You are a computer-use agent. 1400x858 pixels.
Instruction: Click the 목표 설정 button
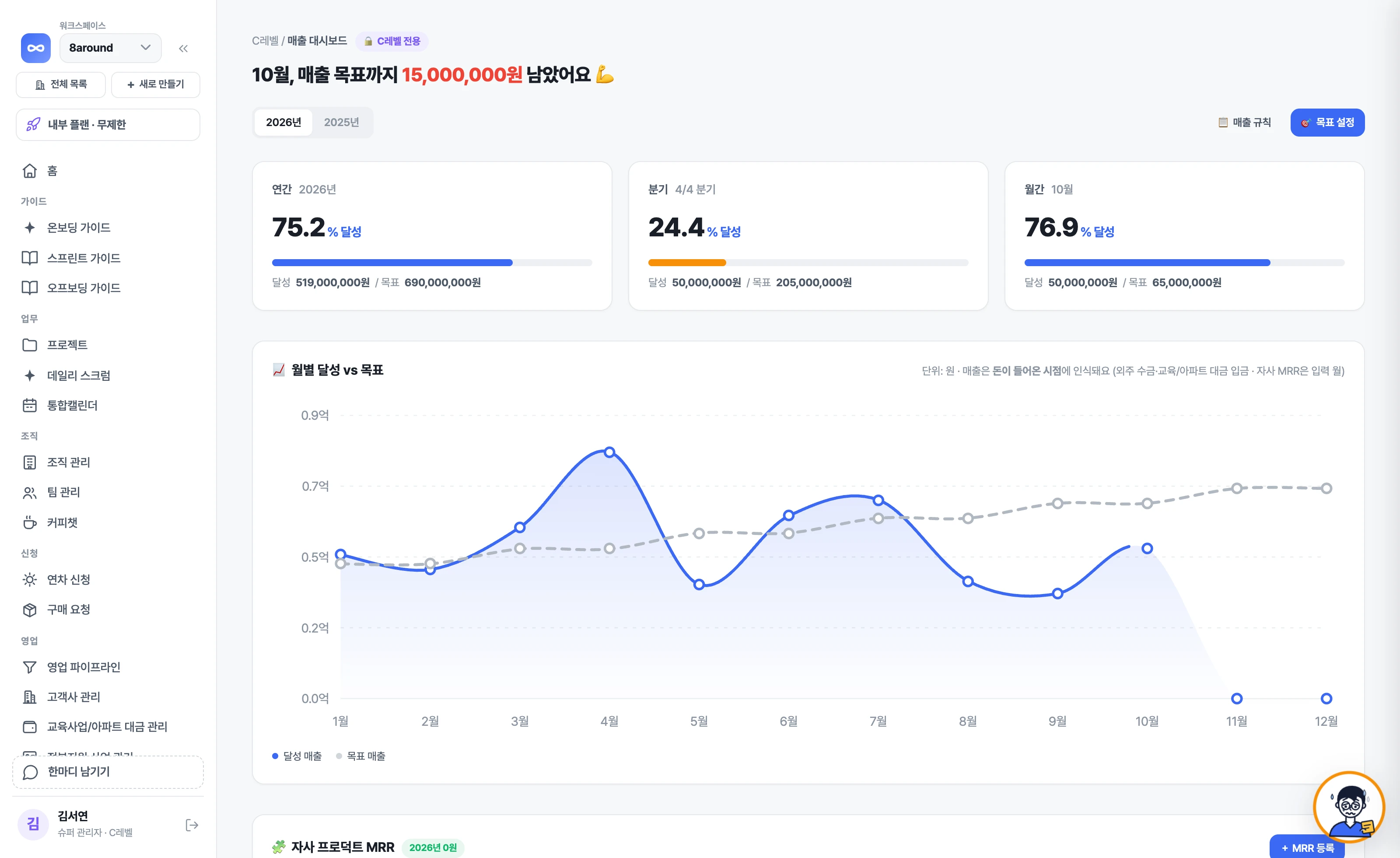point(1327,122)
